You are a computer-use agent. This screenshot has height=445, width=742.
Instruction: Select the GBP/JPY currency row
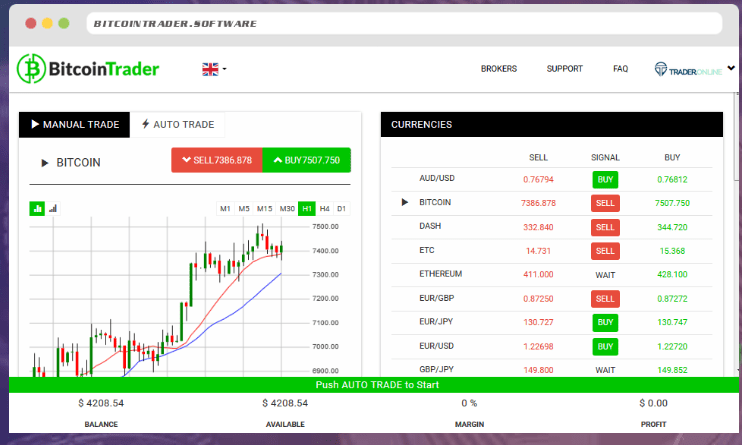point(552,369)
